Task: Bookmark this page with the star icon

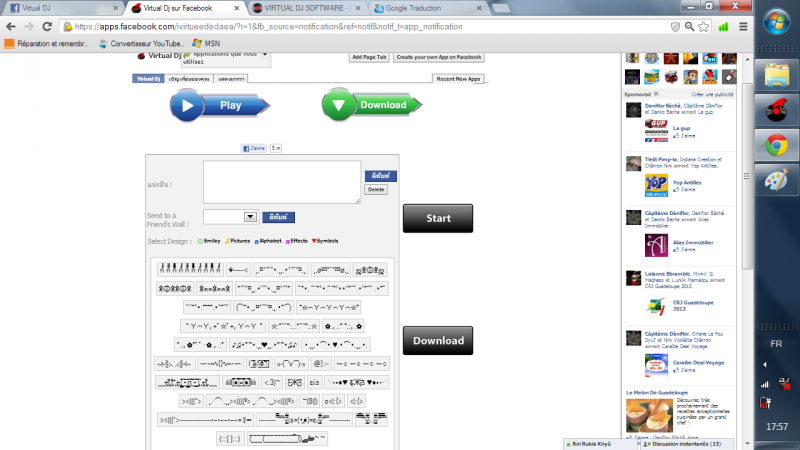Action: point(704,27)
